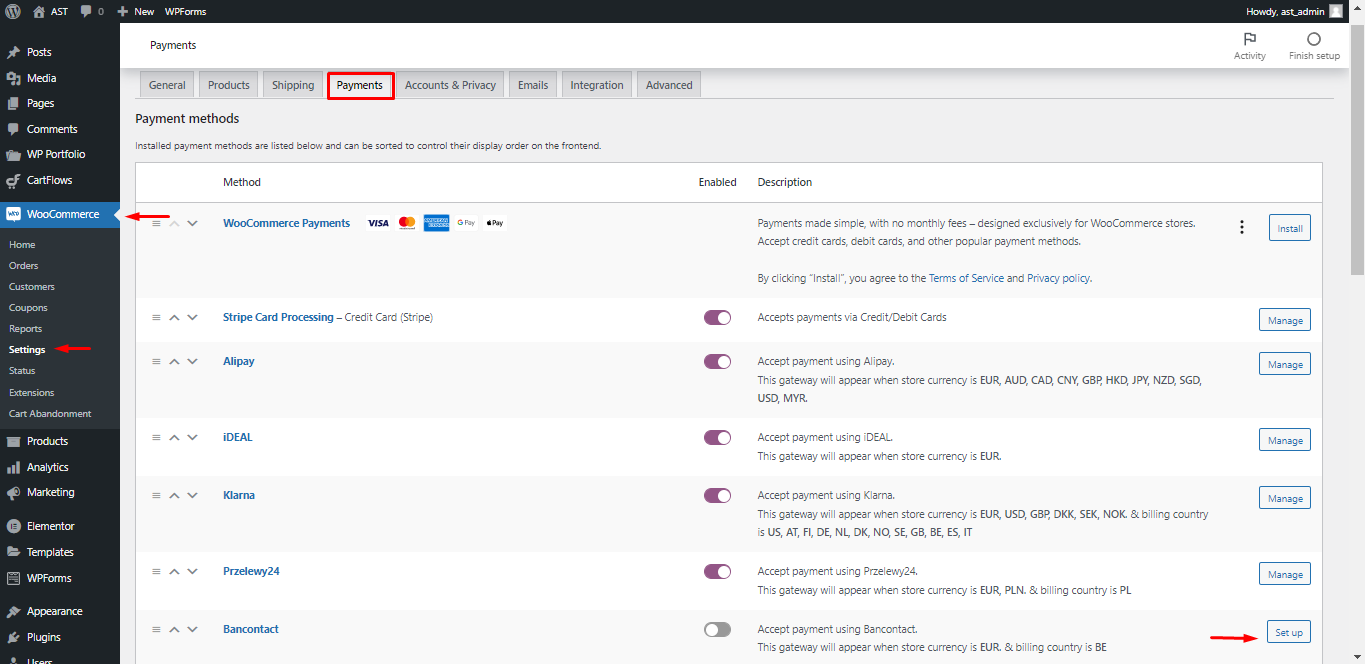Click Install for WooCommerce Payments
This screenshot has width=1365, height=664.
[1290, 228]
